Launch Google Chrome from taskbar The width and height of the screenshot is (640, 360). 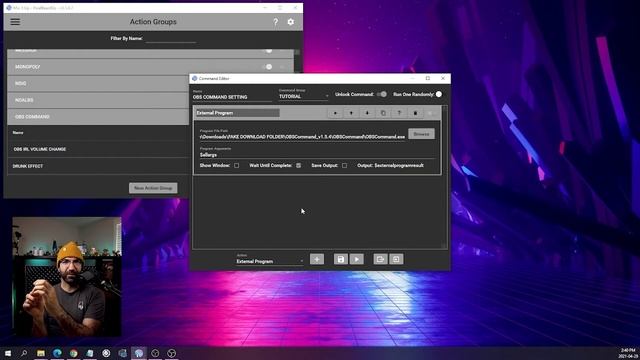[73, 353]
